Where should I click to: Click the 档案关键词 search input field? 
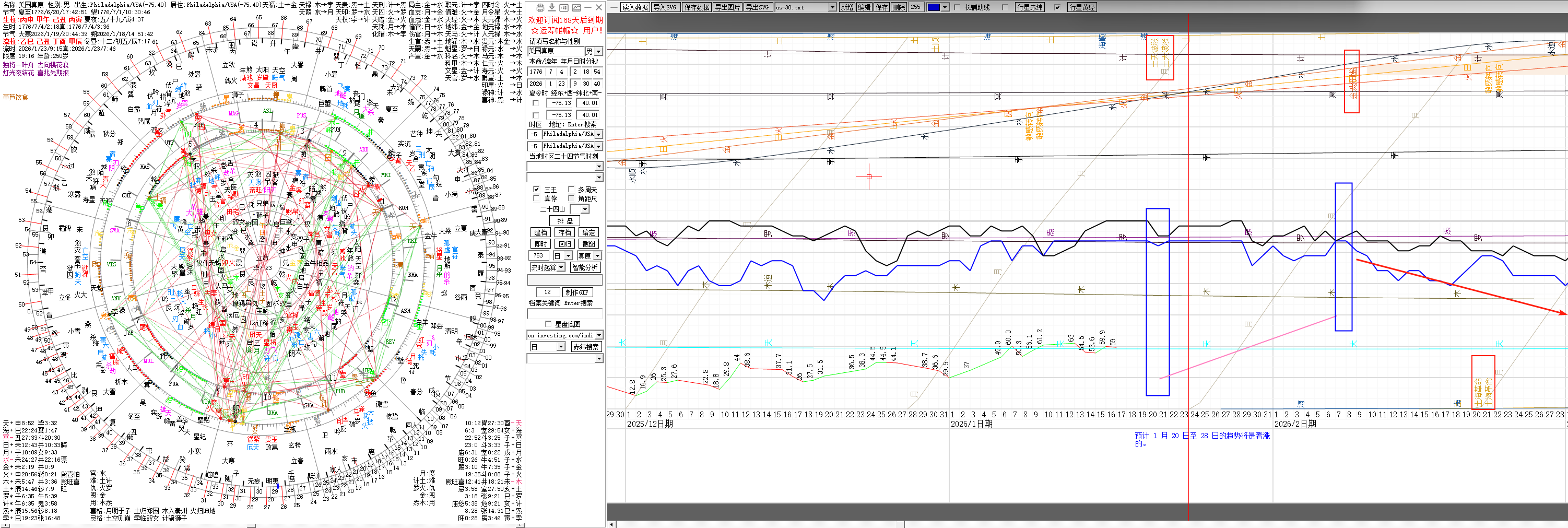(564, 314)
